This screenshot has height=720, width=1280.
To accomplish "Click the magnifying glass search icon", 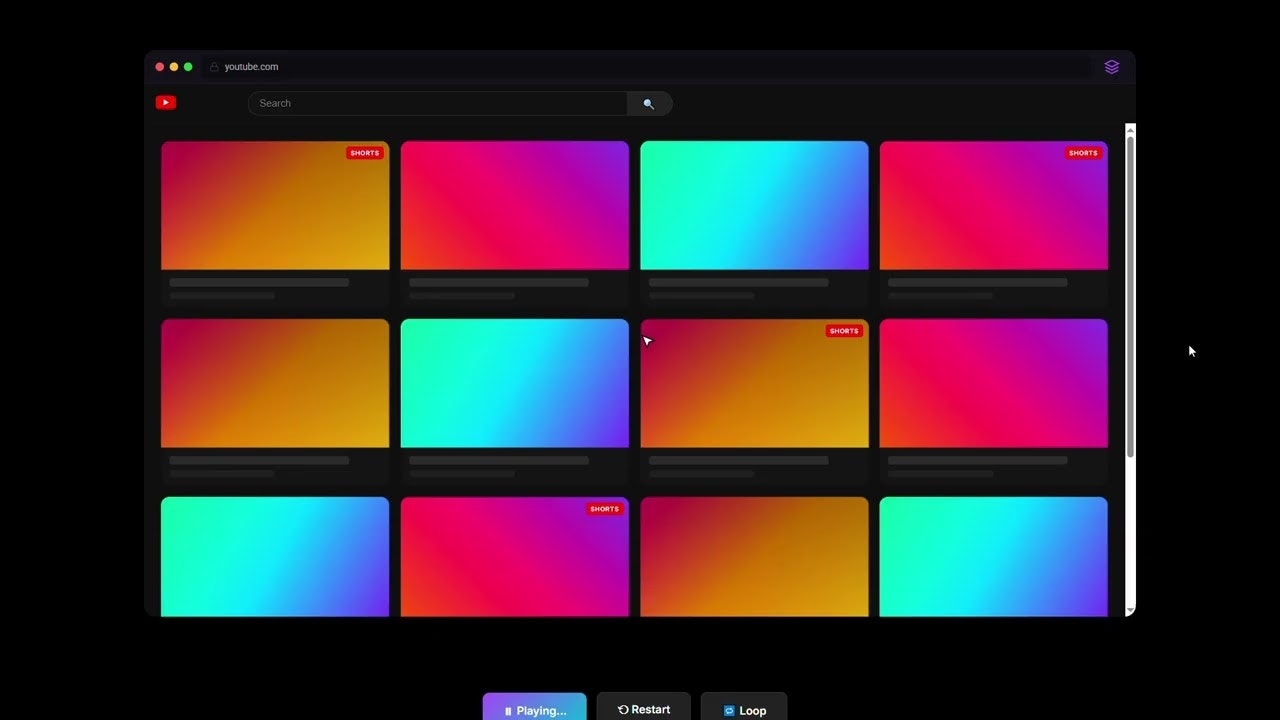I will pos(649,103).
